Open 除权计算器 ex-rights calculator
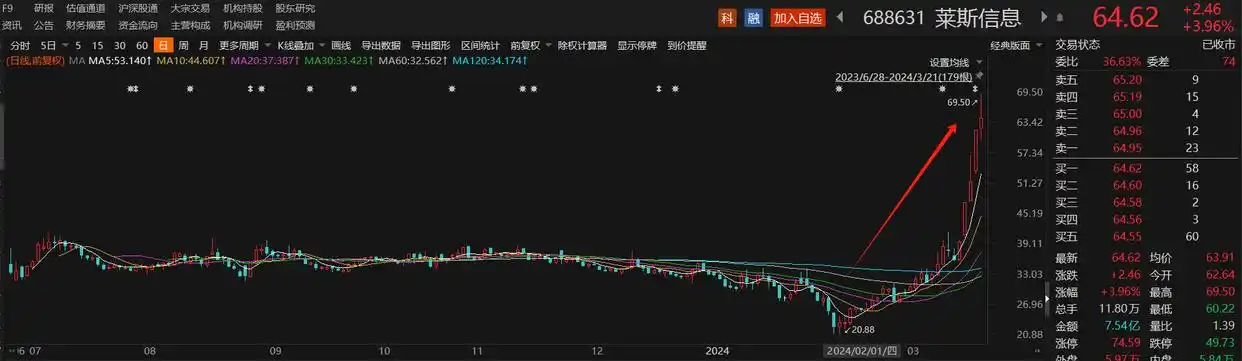Image resolution: width=1242 pixels, height=361 pixels. pyautogui.click(x=582, y=46)
